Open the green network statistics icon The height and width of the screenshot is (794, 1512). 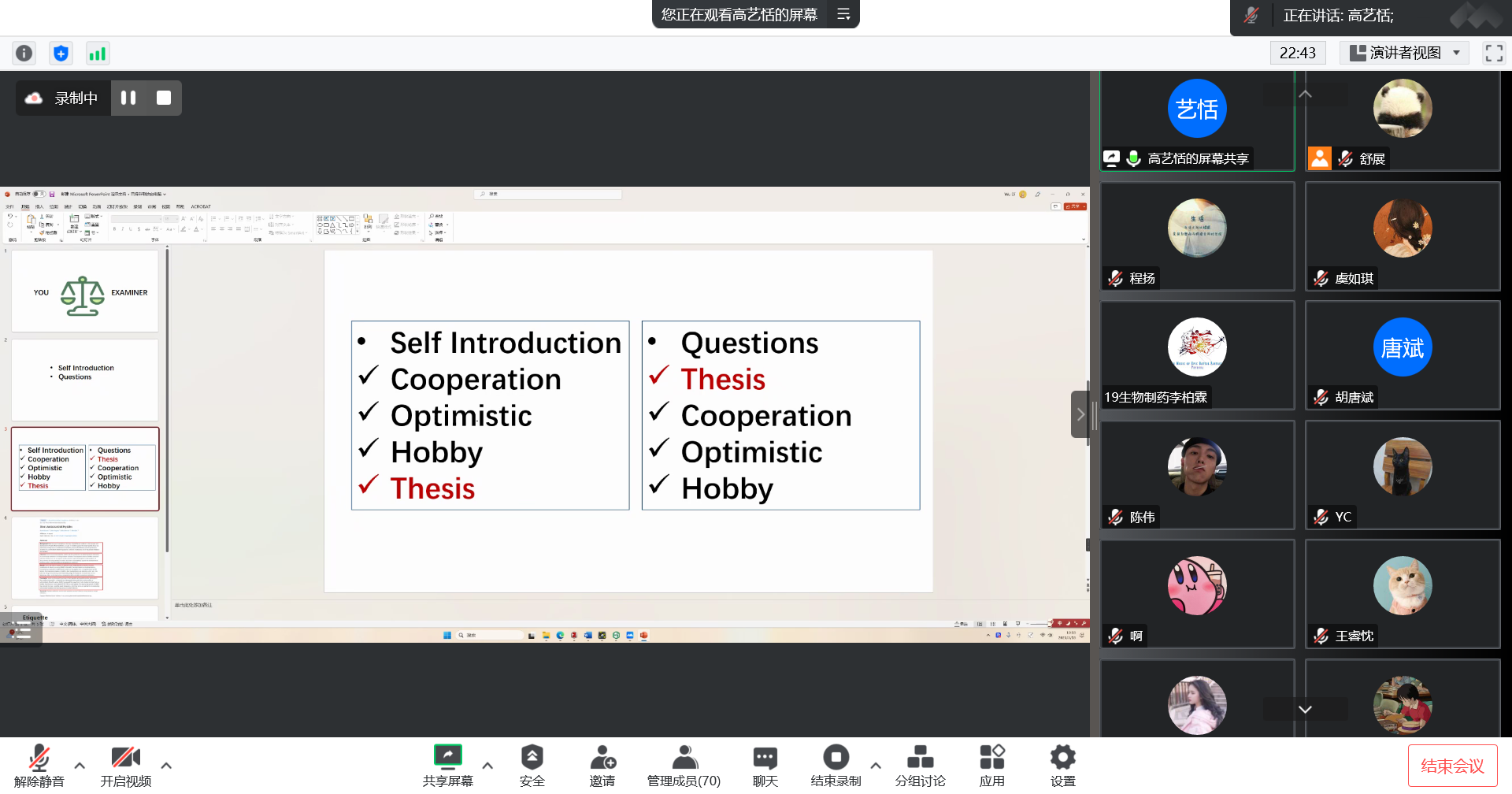pyautogui.click(x=97, y=54)
